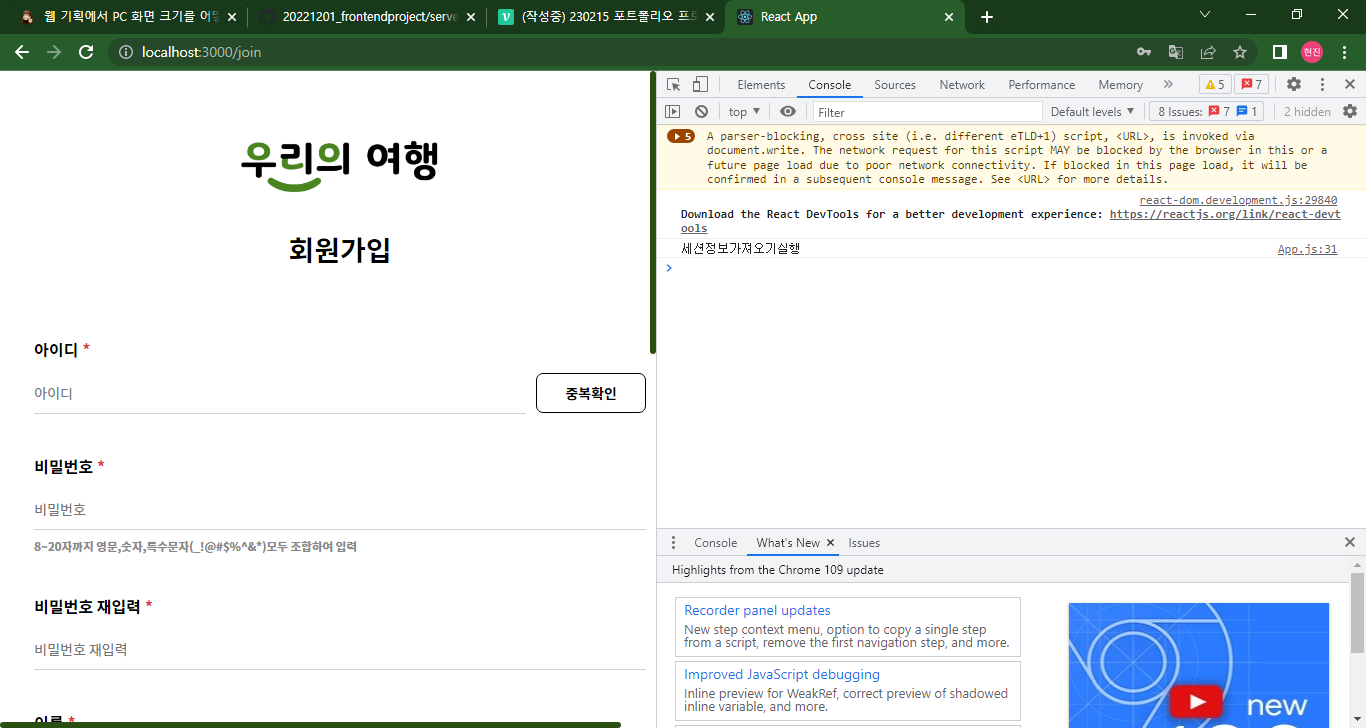Open the Default levels dropdown
Image resolution: width=1366 pixels, height=728 pixels.
tap(1093, 112)
